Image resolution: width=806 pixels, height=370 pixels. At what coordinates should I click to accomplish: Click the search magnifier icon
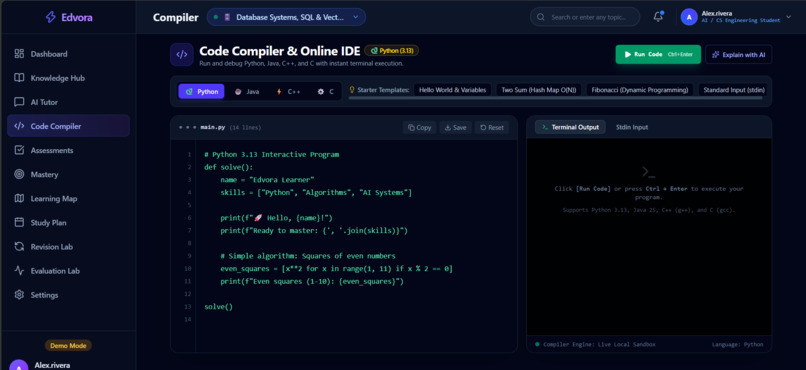541,17
